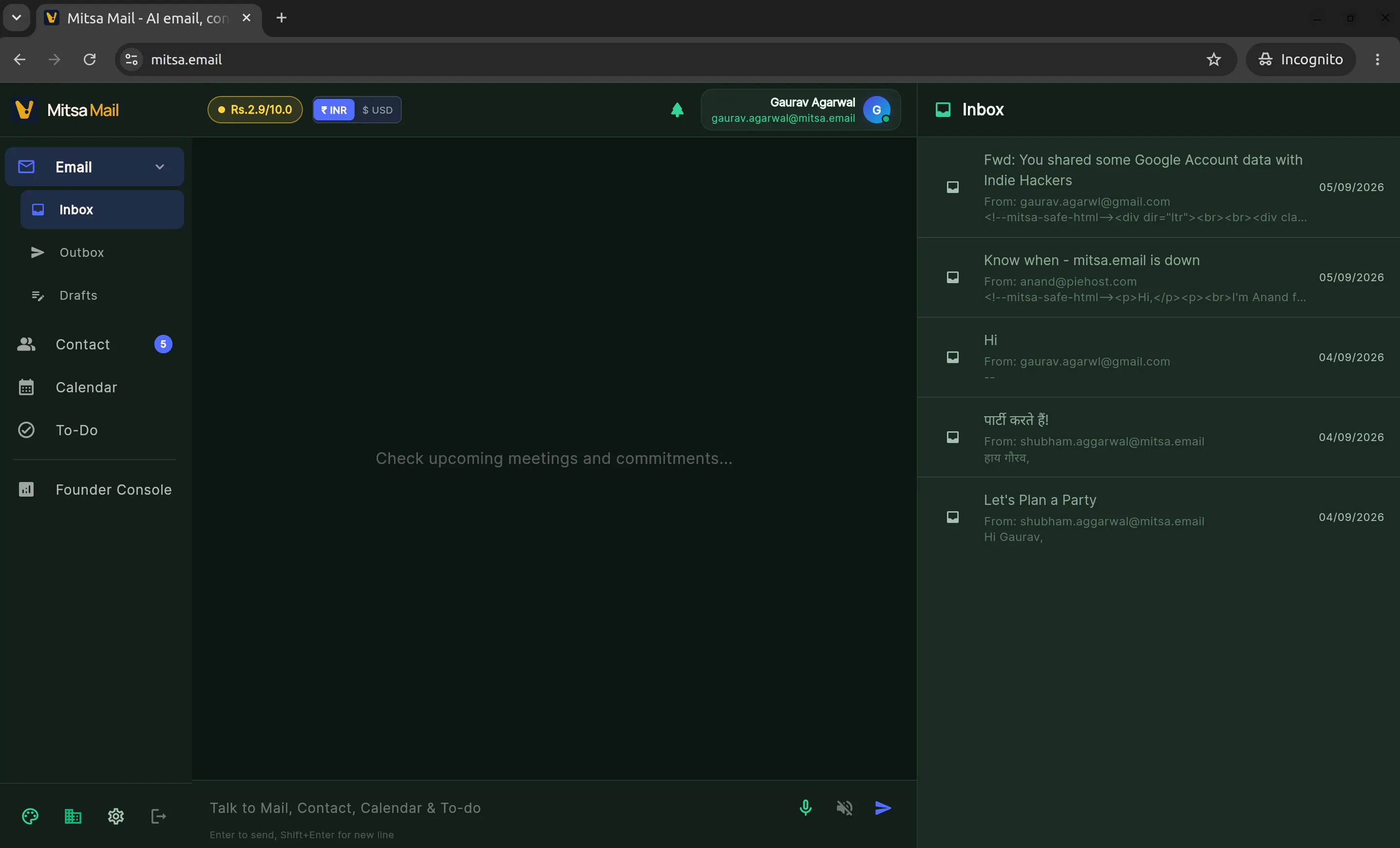
Task: Click the Inbox panel header icon
Action: click(943, 110)
